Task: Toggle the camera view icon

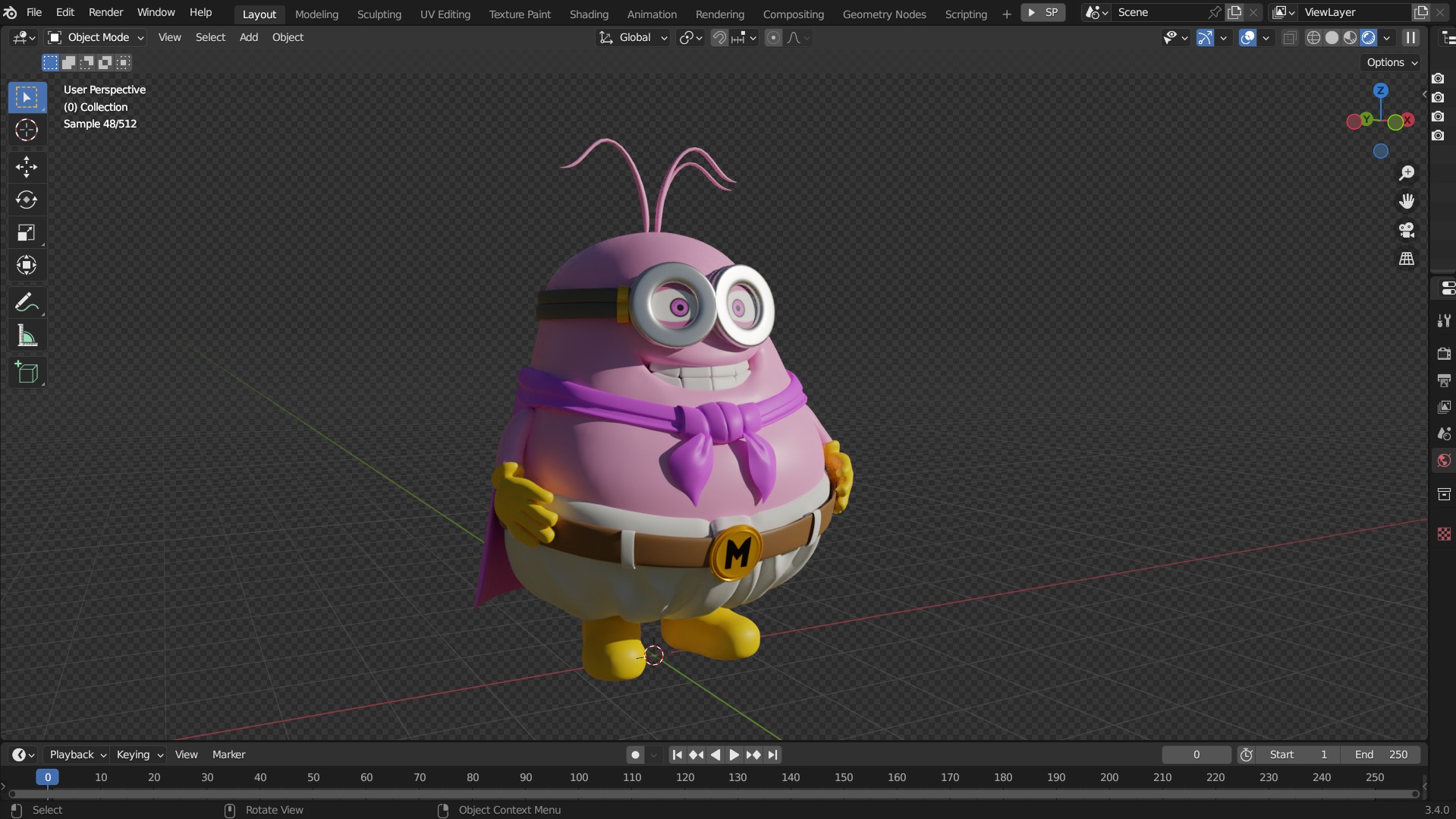Action: tap(1407, 230)
